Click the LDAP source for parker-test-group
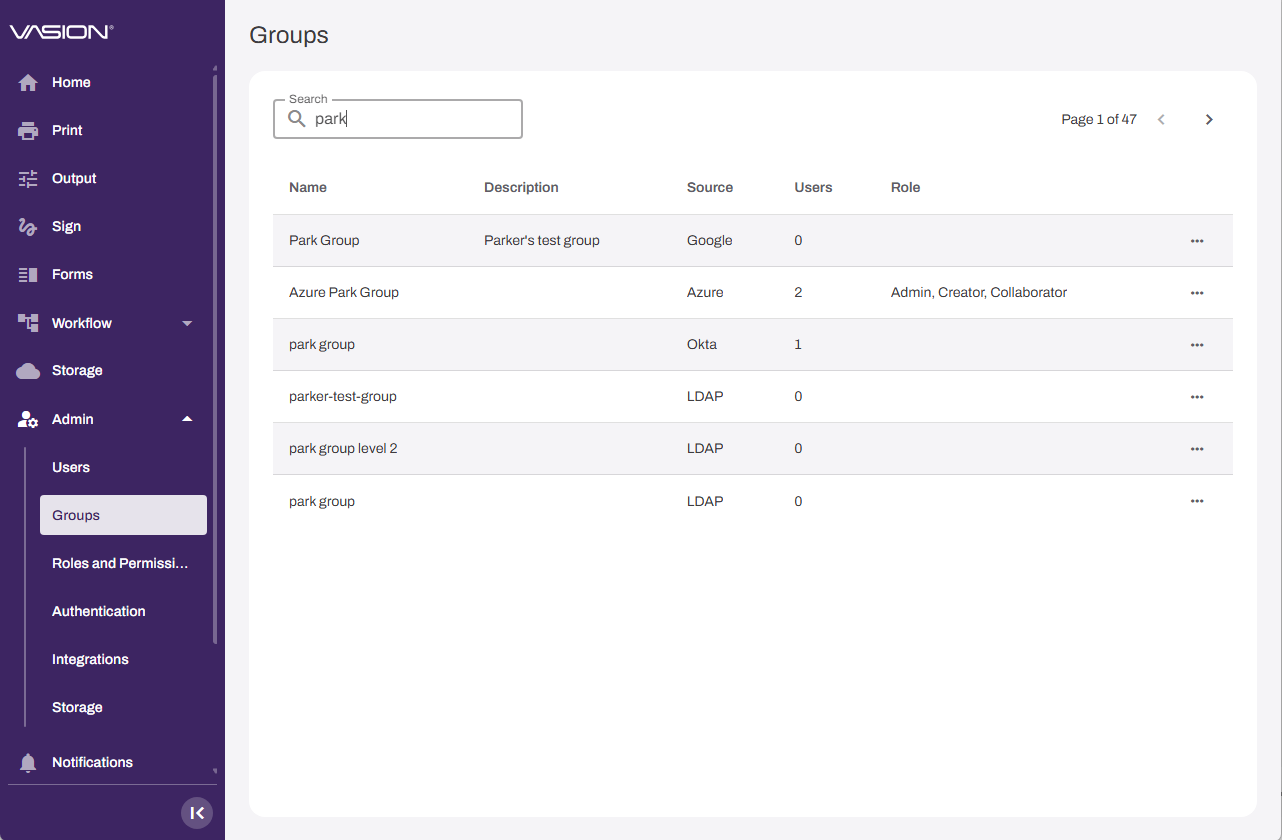1282x840 pixels. coord(705,397)
